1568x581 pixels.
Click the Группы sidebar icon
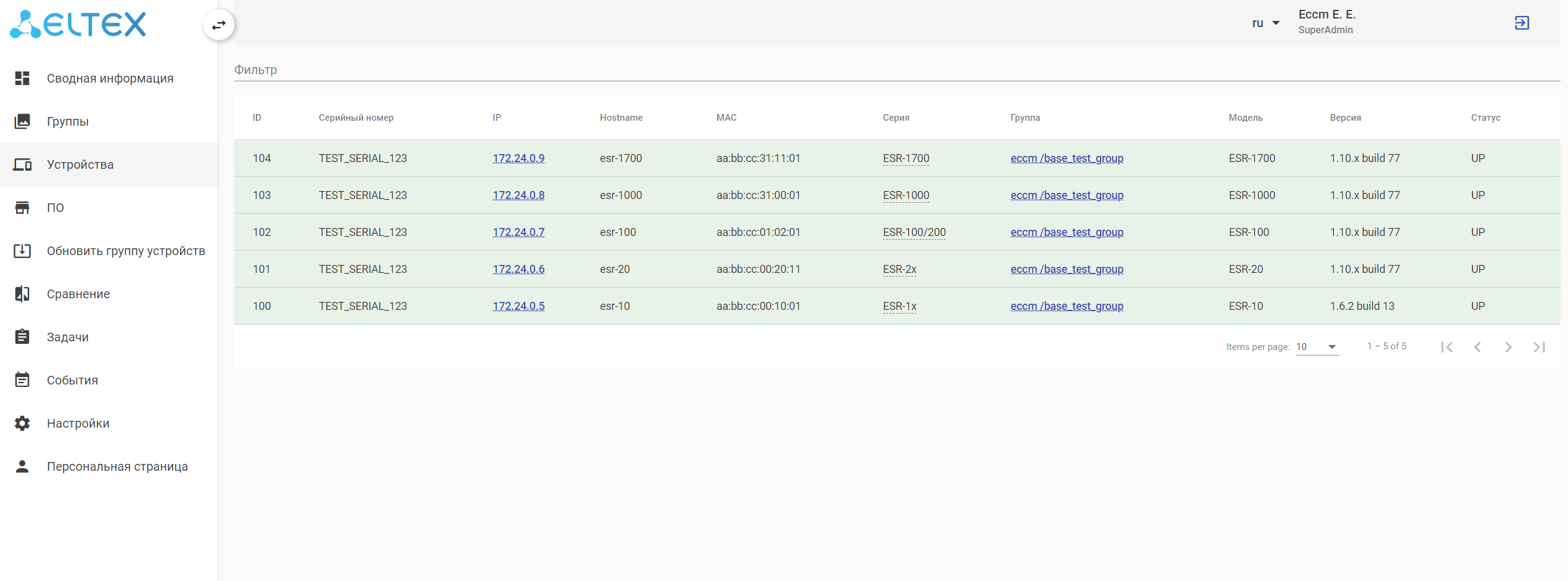22,121
